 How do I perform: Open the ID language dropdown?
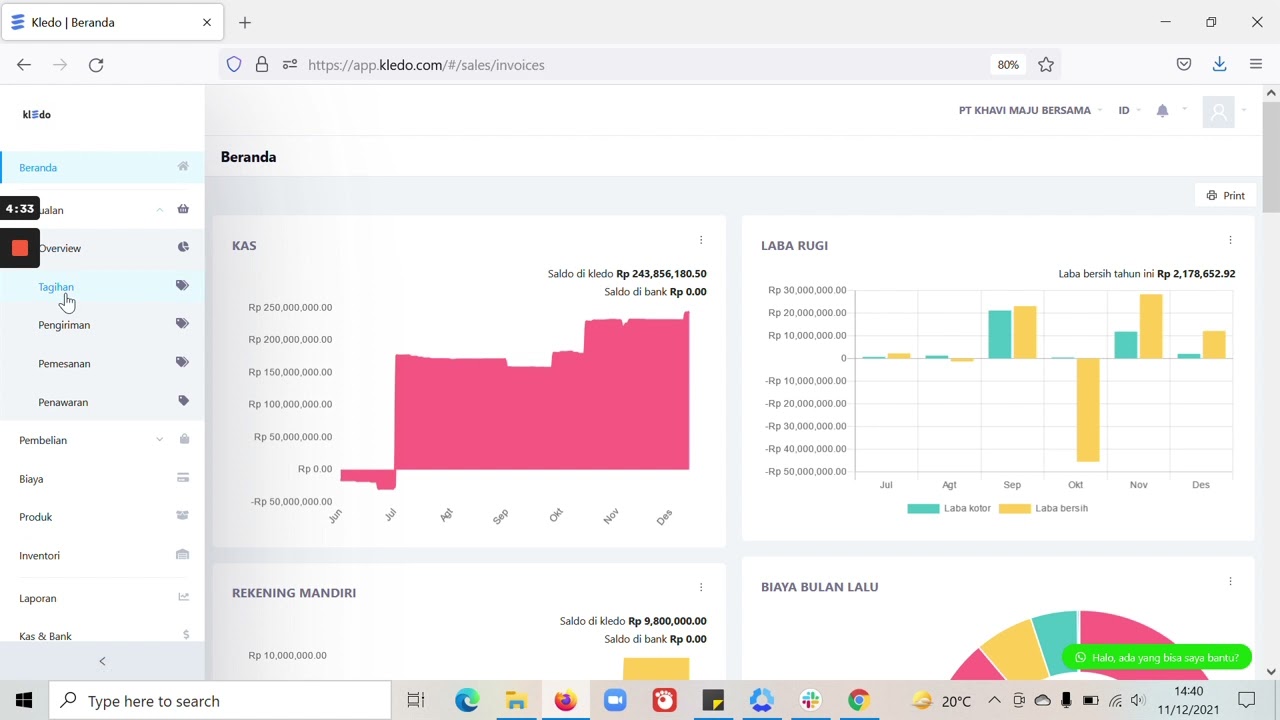(1130, 111)
